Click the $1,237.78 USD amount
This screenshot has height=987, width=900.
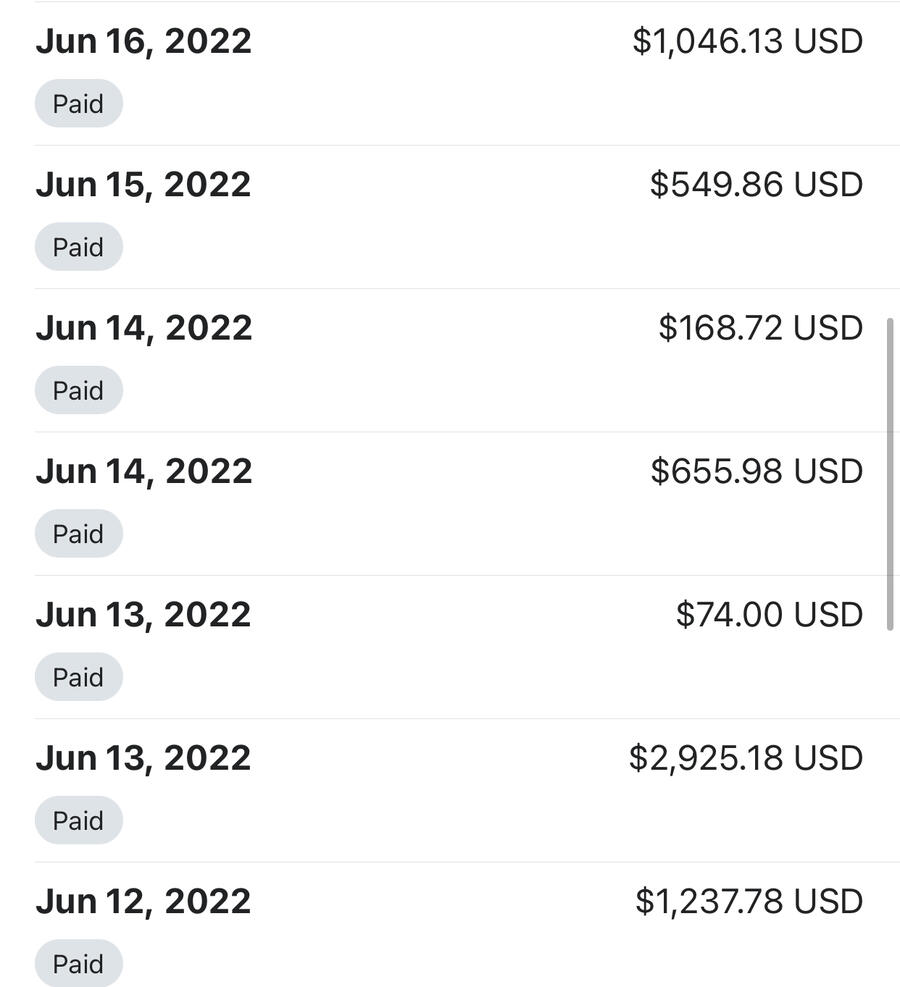click(x=748, y=901)
